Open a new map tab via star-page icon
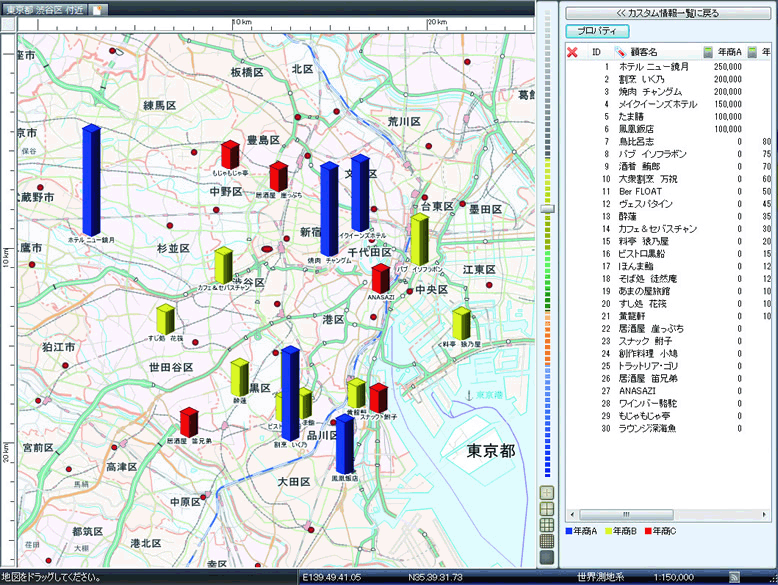 click(97, 10)
